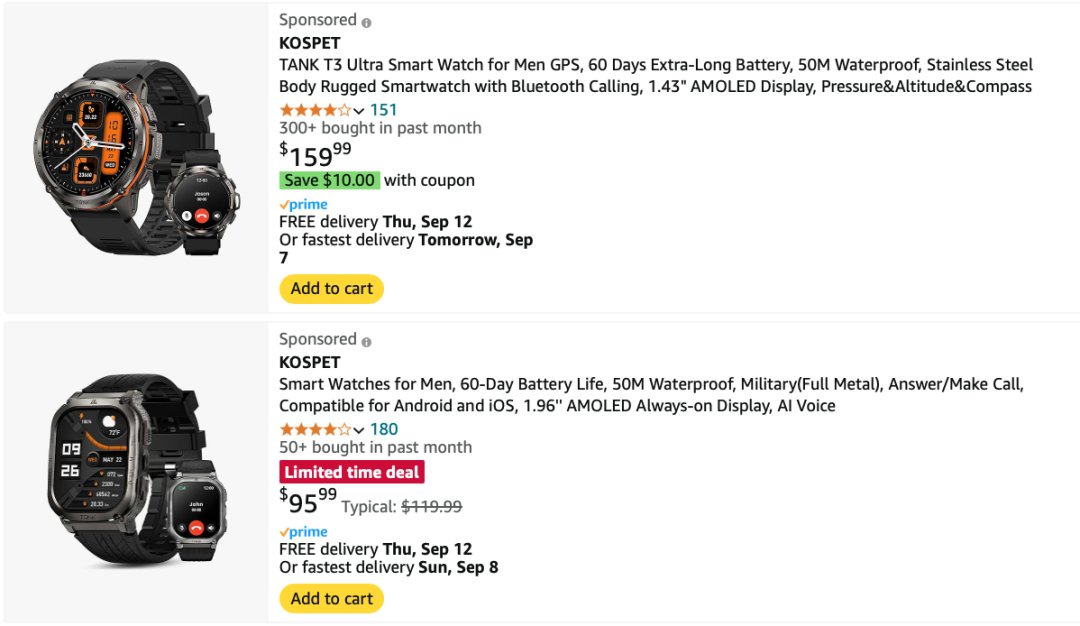Expand rating breakdown chevron beside 151 reviews
Viewport: 1080px width, 626px height.
[359, 111]
